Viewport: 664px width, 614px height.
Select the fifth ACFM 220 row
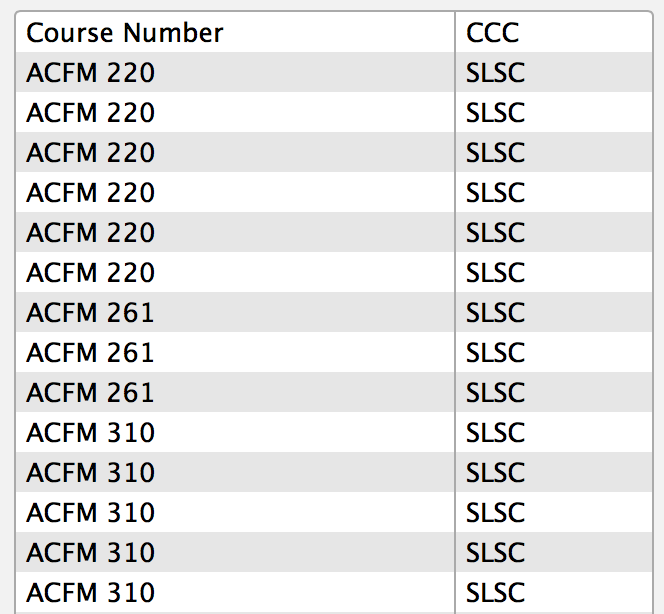[334, 232]
